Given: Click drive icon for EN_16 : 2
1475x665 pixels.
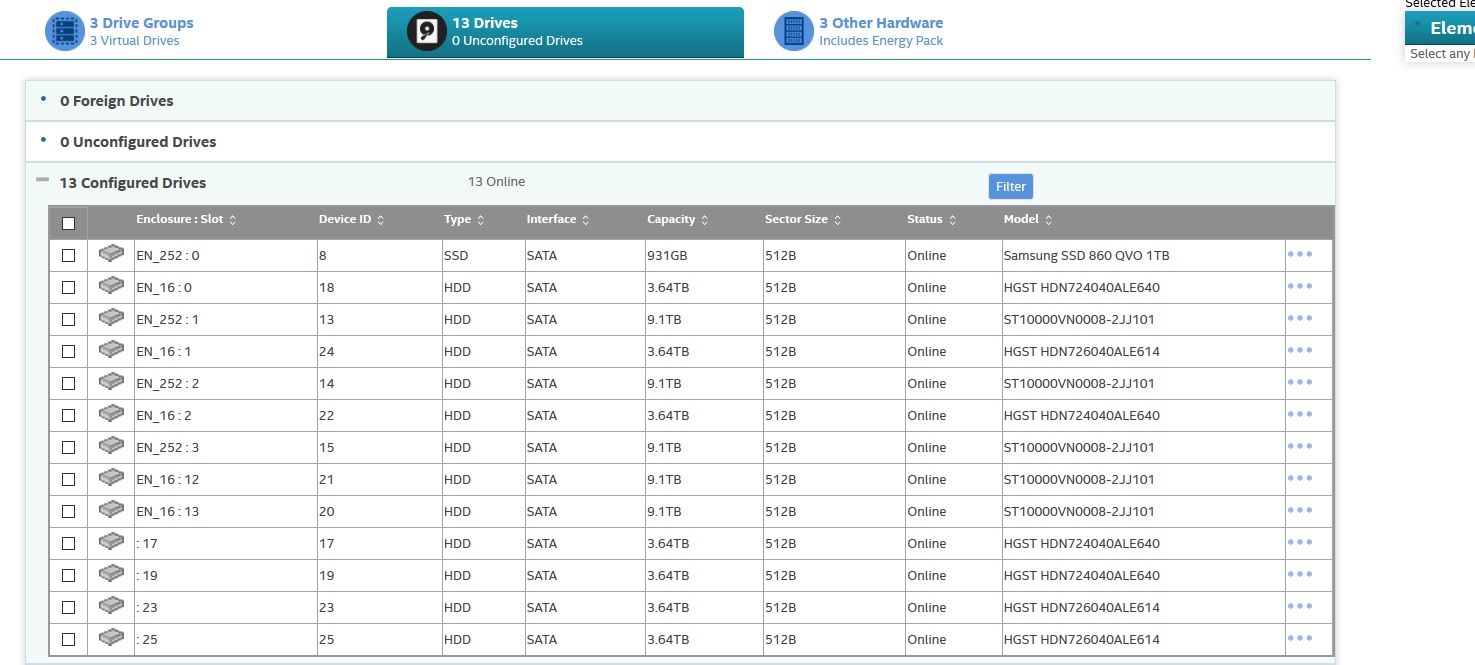Looking at the screenshot, I should click(111, 414).
